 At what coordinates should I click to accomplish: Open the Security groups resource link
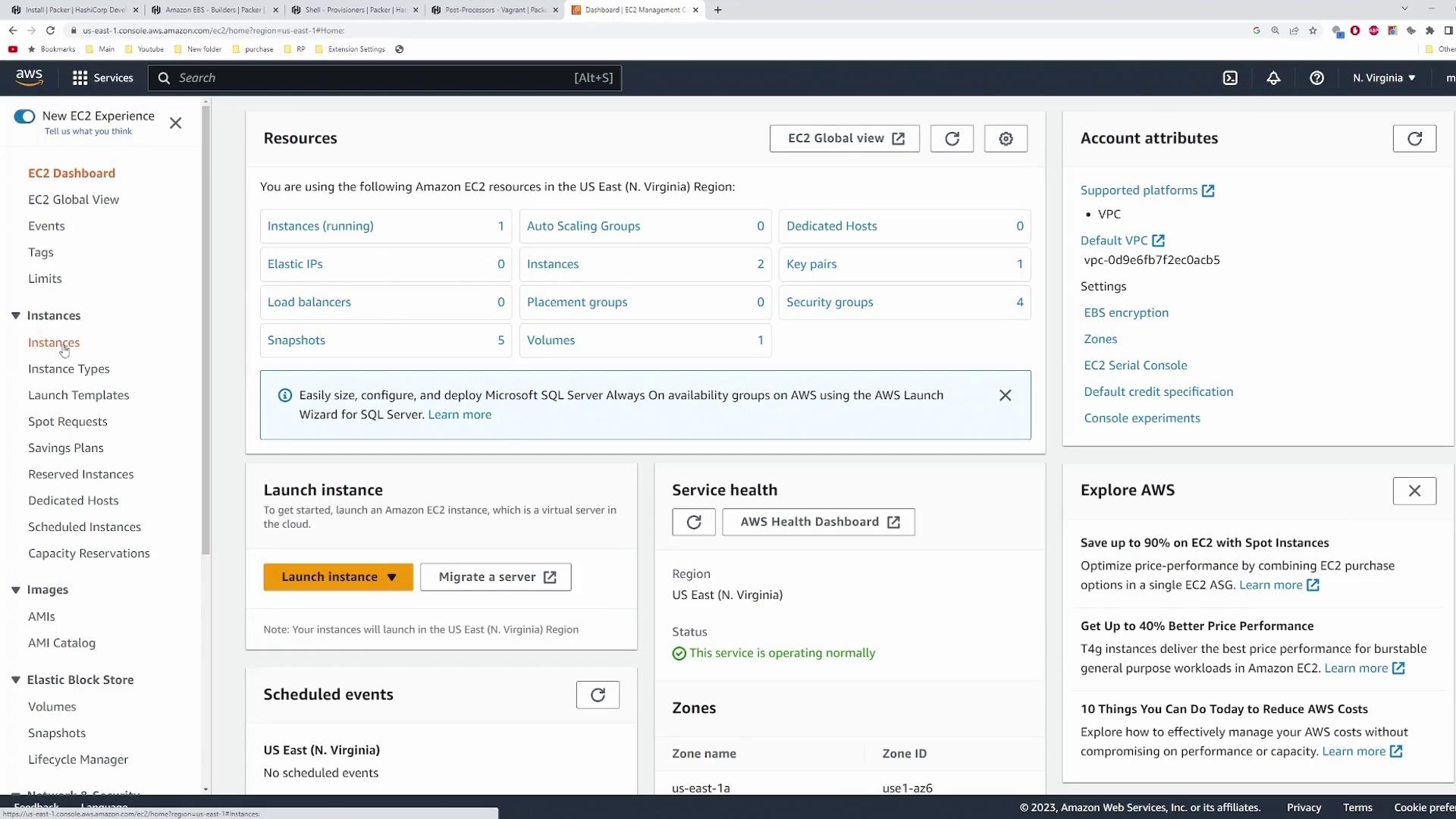coord(830,302)
